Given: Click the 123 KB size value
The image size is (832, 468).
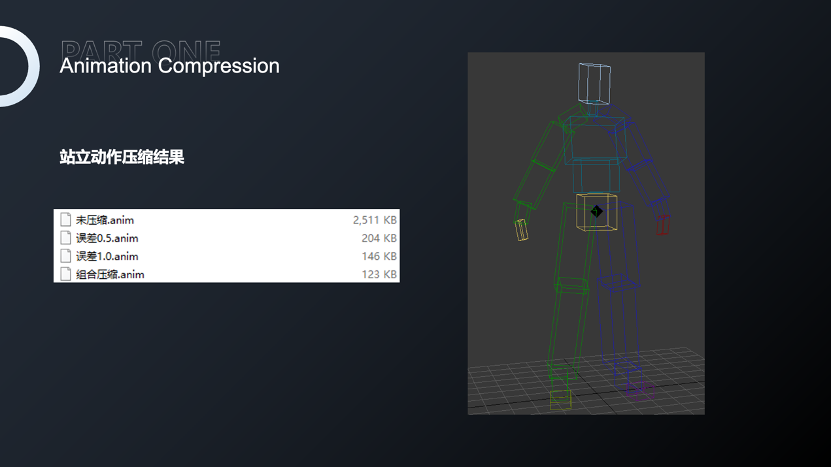Looking at the screenshot, I should 379,274.
